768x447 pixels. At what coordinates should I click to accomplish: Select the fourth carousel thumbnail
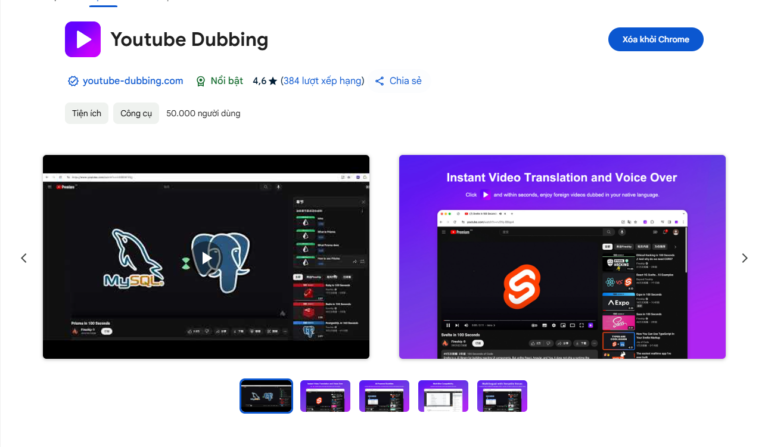click(443, 396)
